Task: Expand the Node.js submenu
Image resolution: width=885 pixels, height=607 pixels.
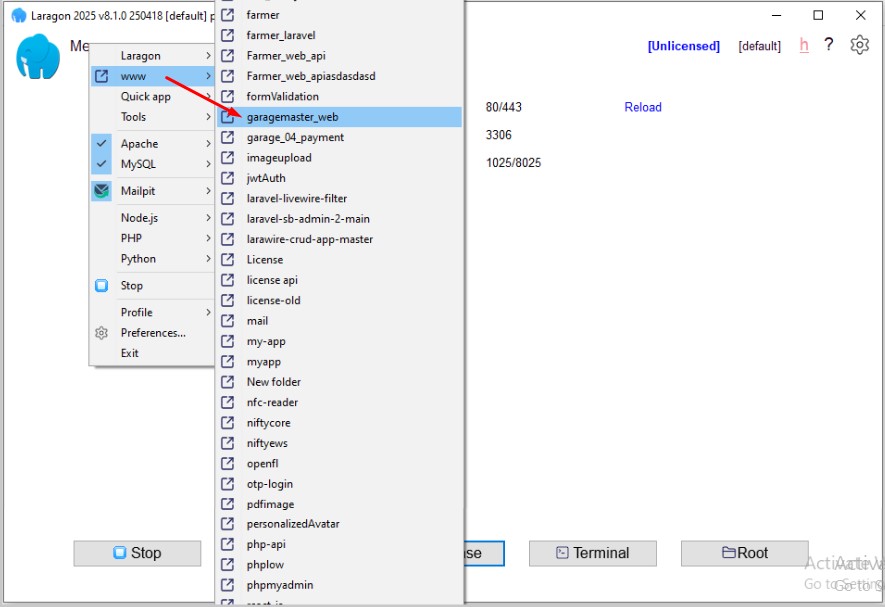Action: pos(152,217)
